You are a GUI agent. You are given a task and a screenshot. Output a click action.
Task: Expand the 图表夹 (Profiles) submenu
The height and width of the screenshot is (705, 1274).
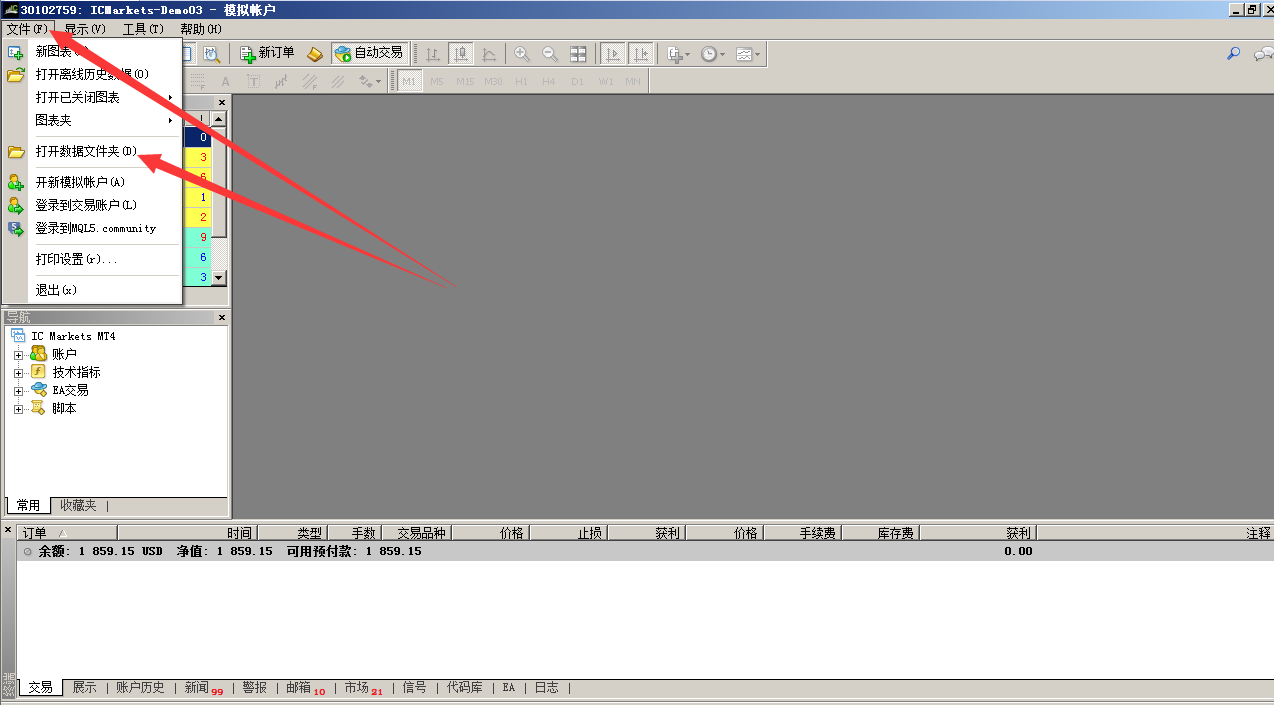point(92,120)
